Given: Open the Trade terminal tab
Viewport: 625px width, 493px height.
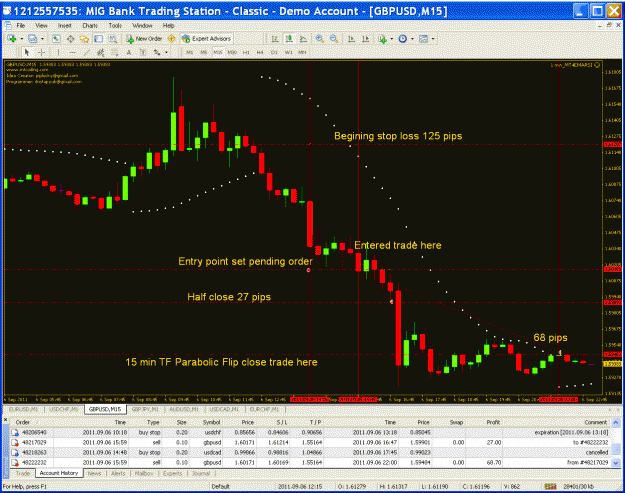Looking at the screenshot, I should (x=23, y=473).
